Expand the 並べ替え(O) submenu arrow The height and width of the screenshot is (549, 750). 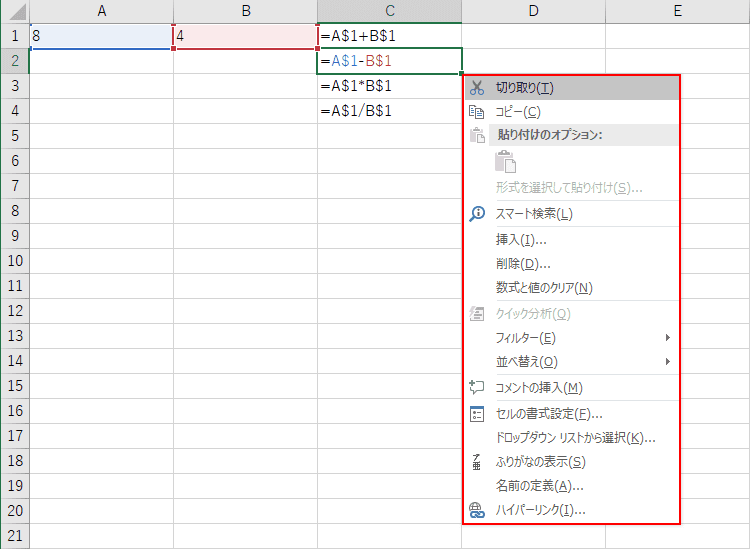pos(668,362)
